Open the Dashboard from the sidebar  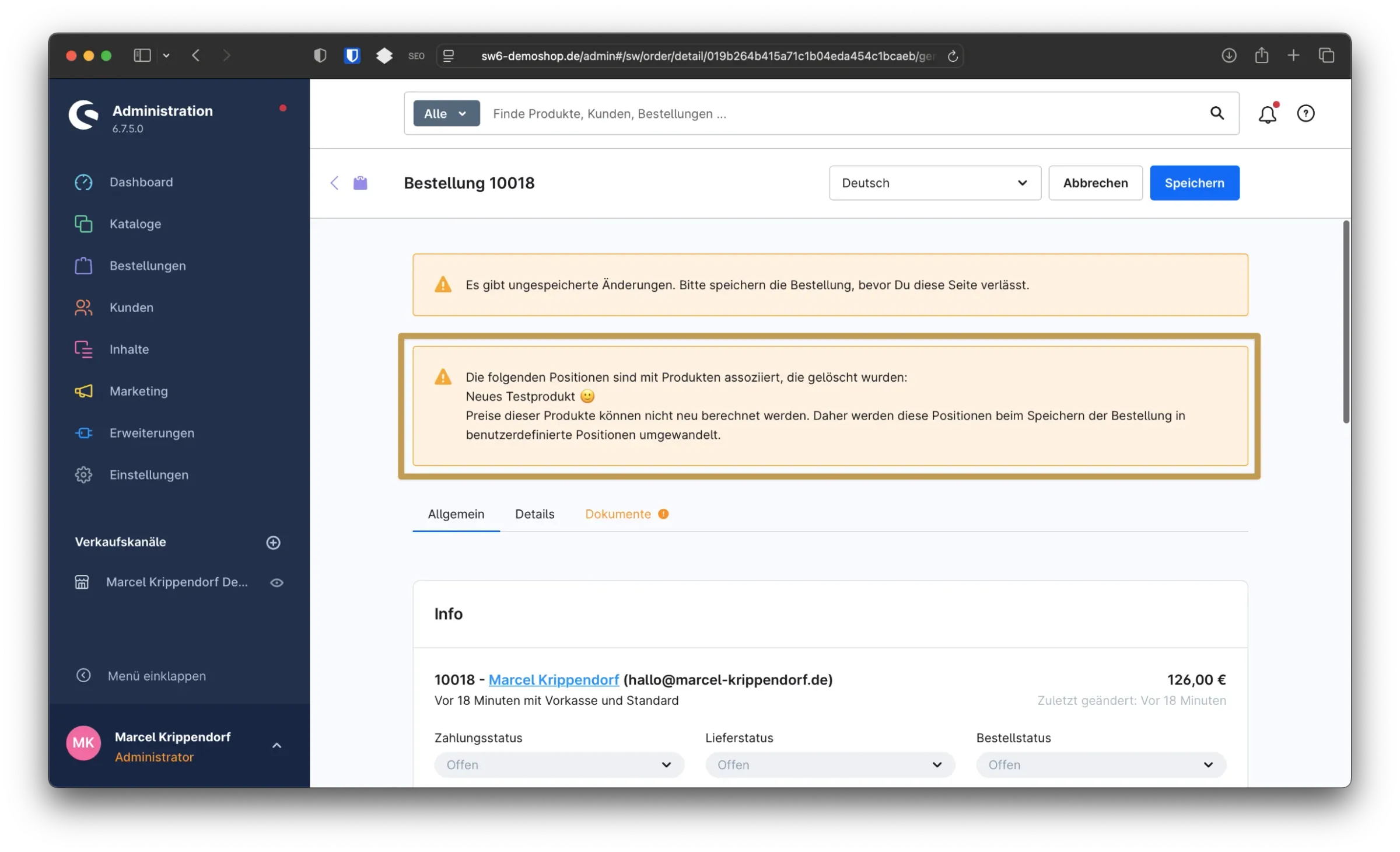coord(141,181)
